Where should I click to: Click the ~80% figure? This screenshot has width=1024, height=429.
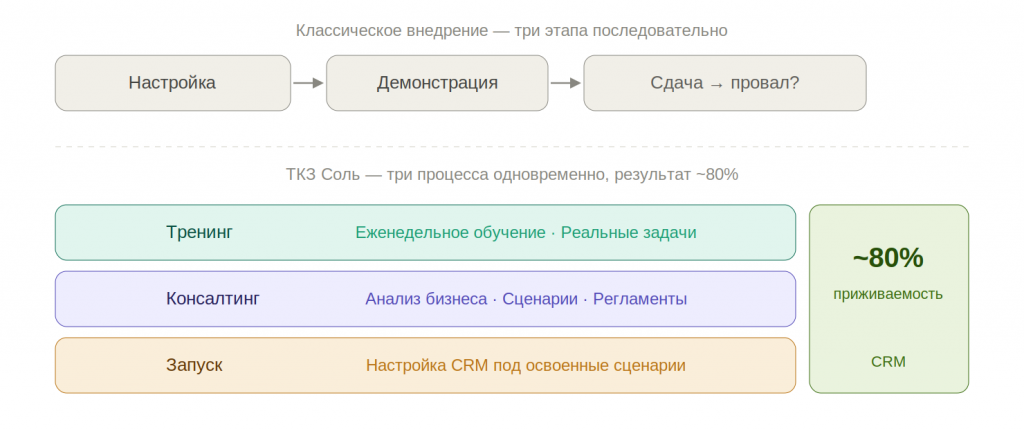[888, 259]
